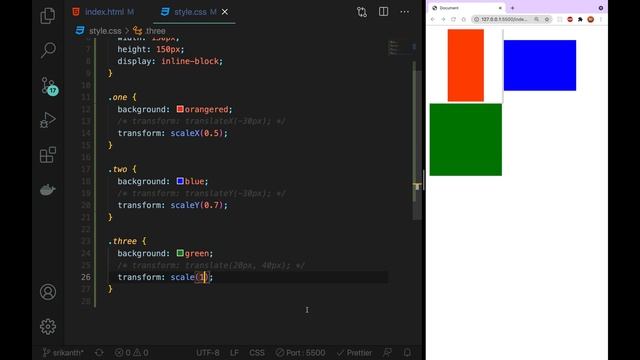The height and width of the screenshot is (360, 640).
Task: Close the Document tab in Chrome
Action: (x=500, y=8)
